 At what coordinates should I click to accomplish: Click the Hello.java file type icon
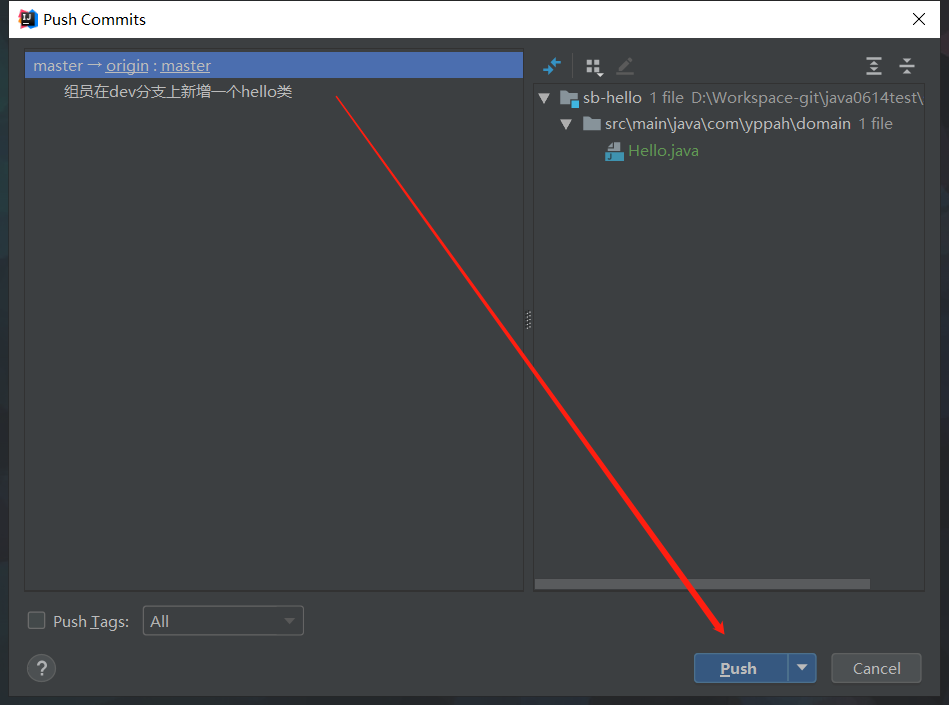[615, 152]
